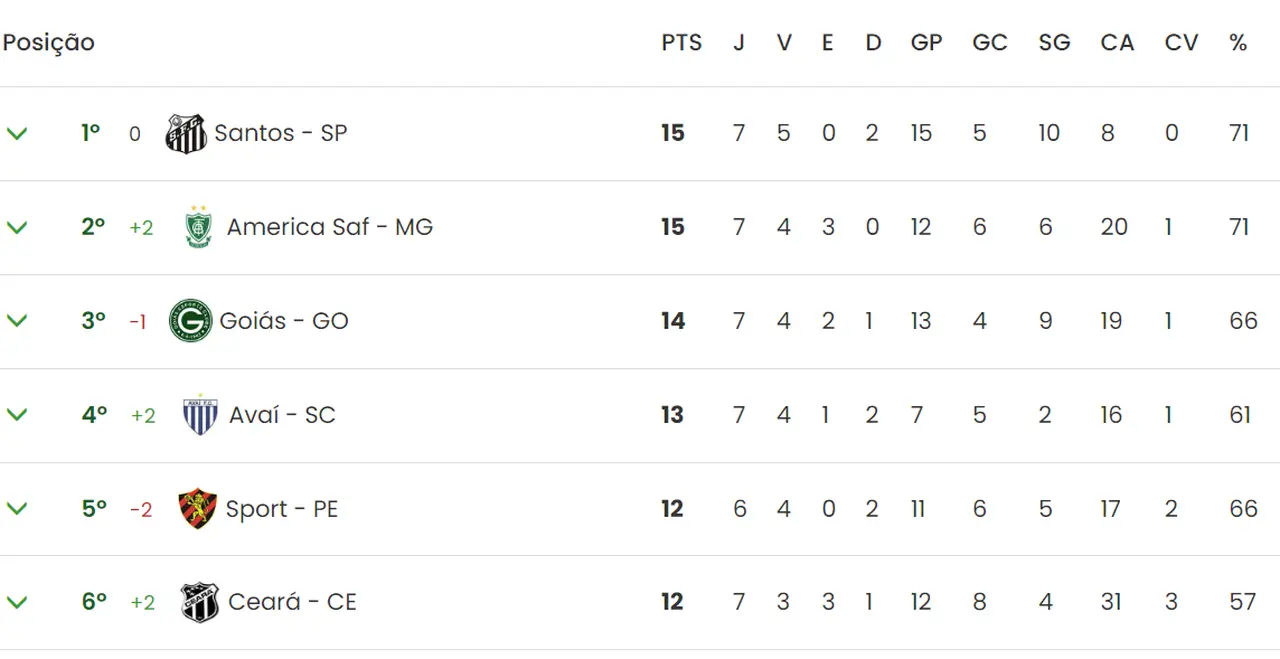Sort table by PTS column header
This screenshot has width=1280, height=659.
click(681, 43)
